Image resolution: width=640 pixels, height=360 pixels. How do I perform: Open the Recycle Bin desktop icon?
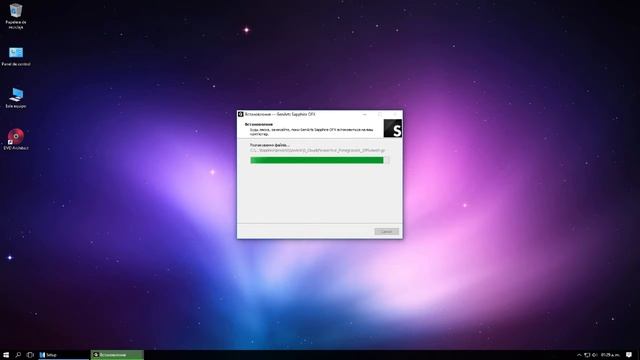(x=16, y=16)
